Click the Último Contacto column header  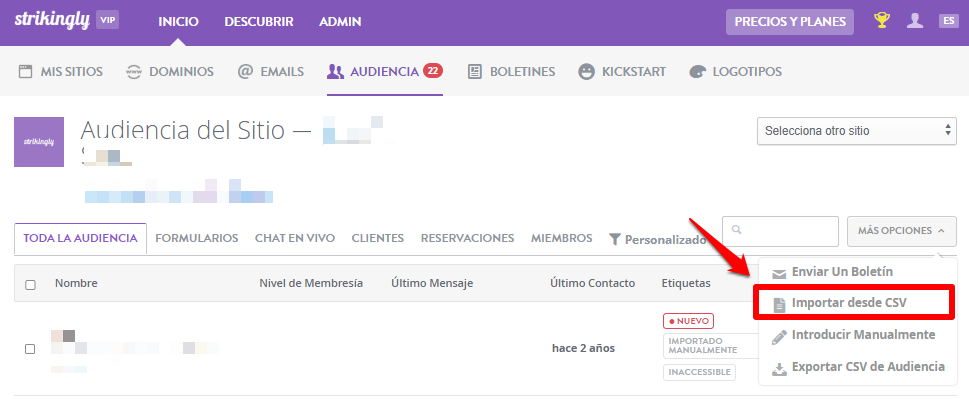tap(593, 283)
